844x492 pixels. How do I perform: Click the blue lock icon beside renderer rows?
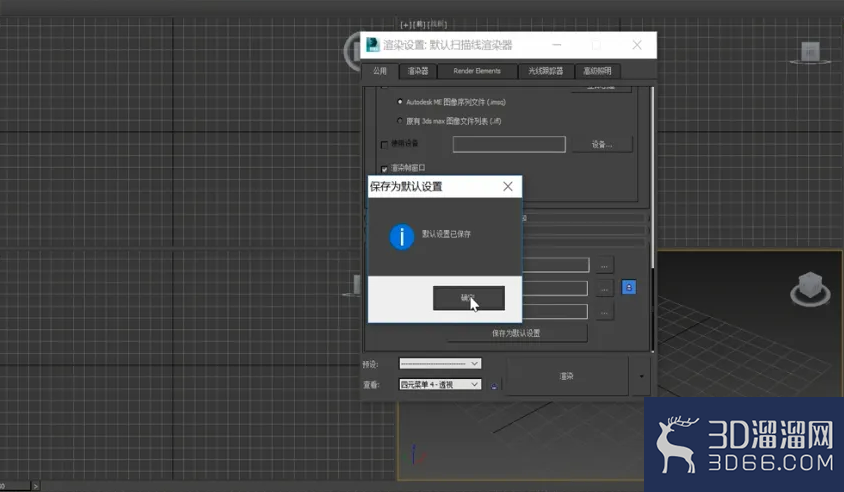pos(629,287)
